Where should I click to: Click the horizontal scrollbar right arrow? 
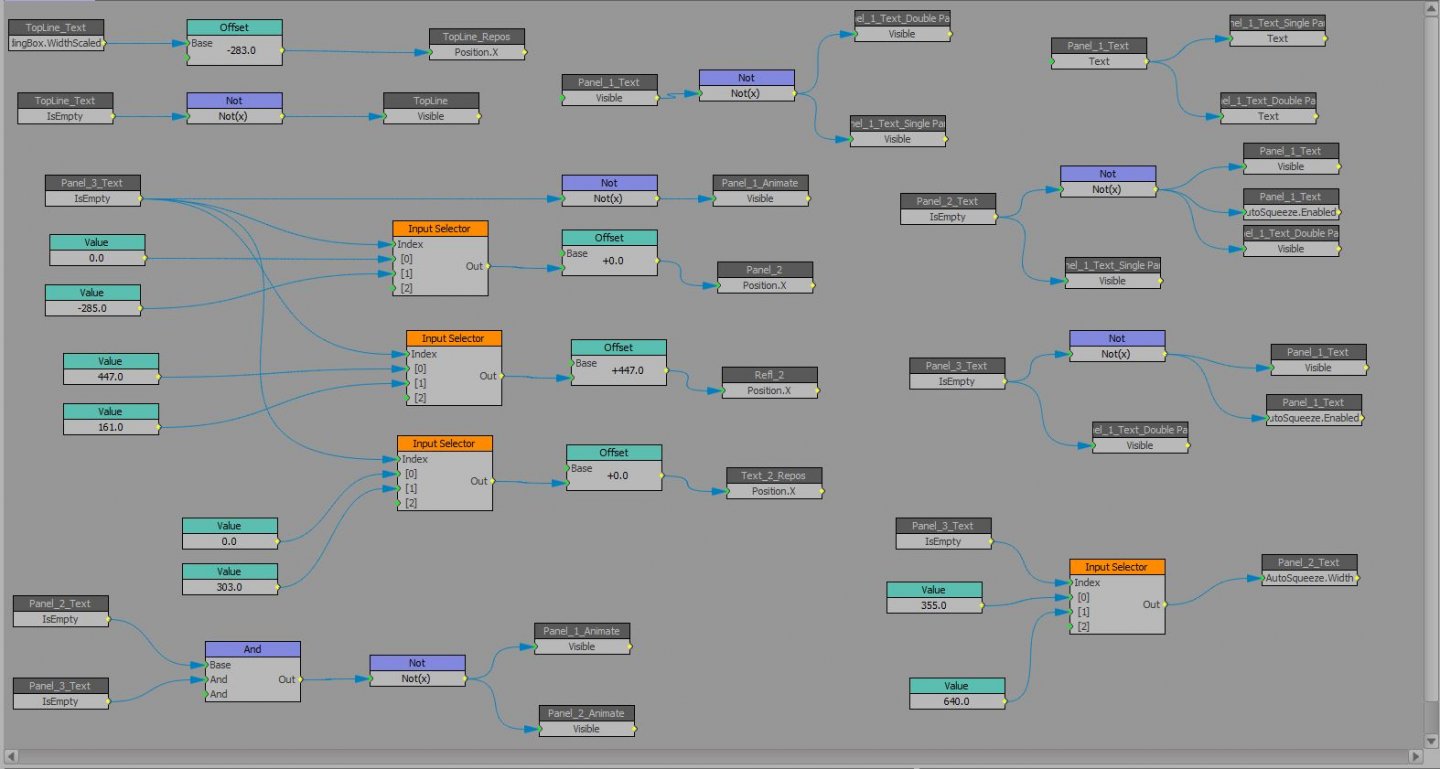coord(1416,756)
